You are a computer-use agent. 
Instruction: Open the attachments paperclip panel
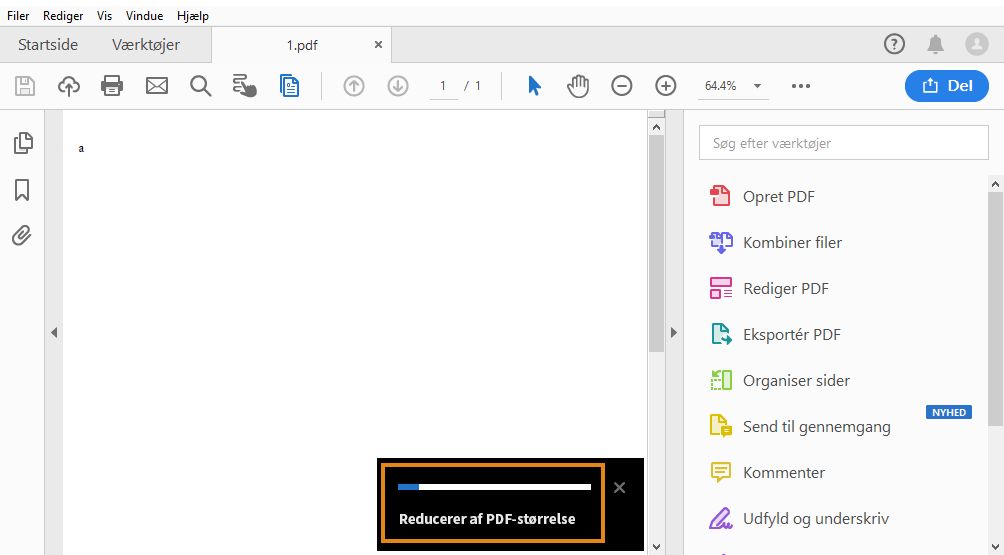[x=22, y=236]
